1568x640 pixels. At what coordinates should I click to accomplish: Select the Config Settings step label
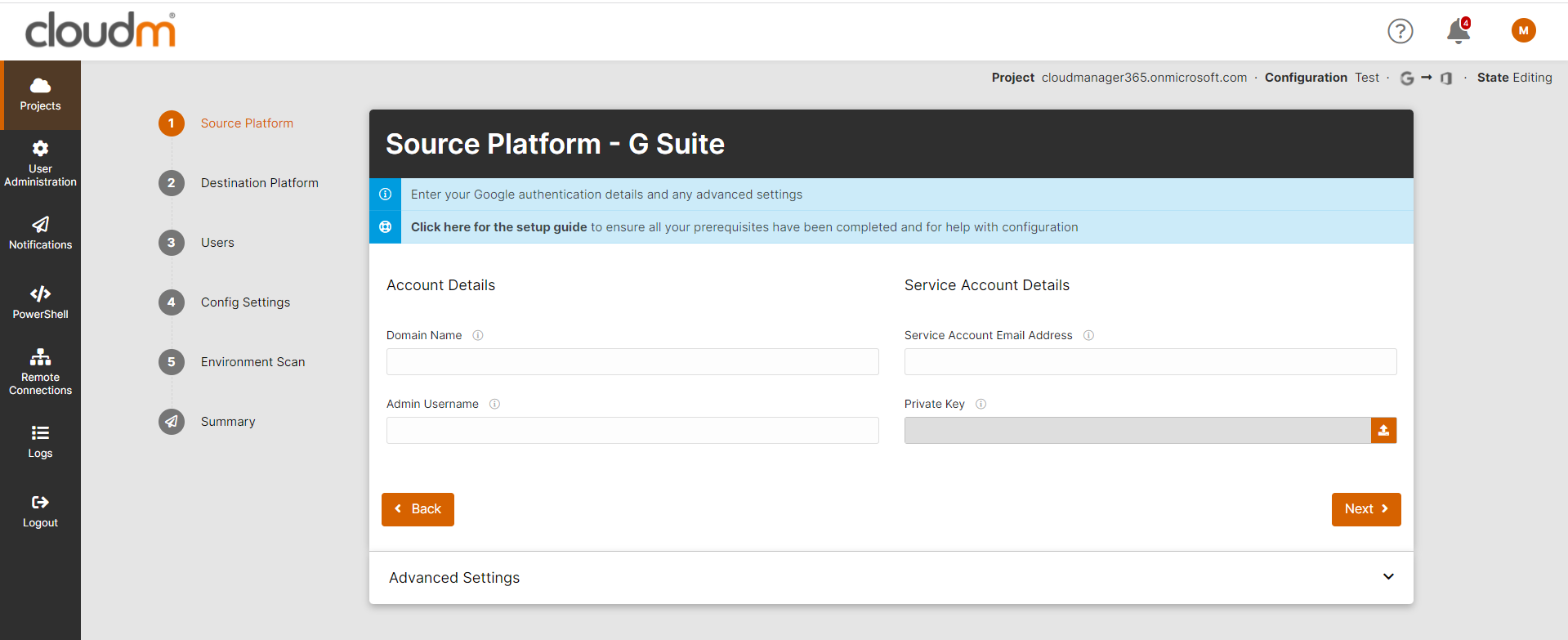pos(245,302)
